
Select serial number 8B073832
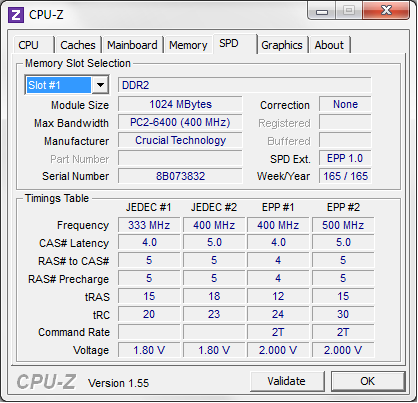180,176
